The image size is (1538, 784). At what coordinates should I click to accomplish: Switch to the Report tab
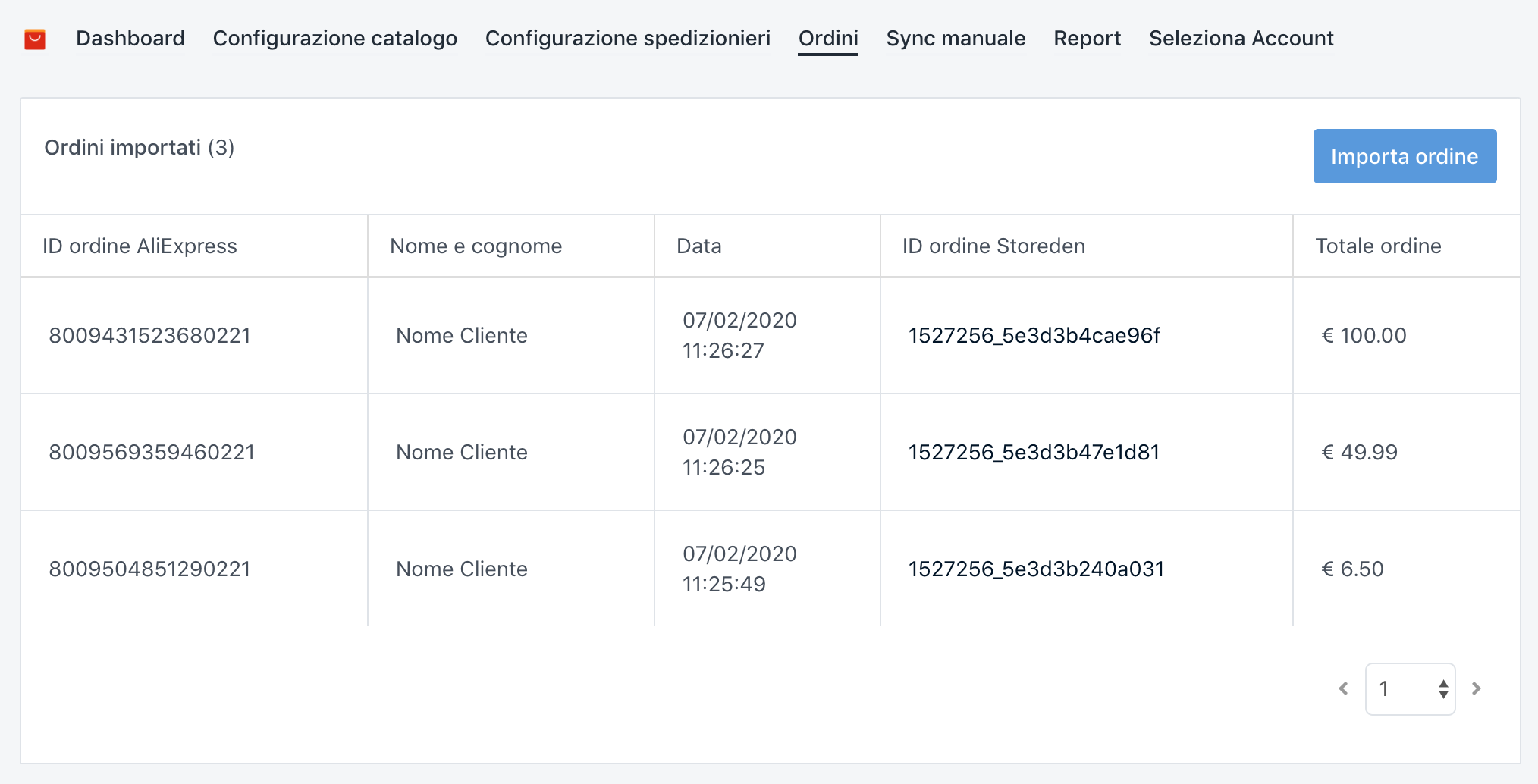coord(1087,39)
